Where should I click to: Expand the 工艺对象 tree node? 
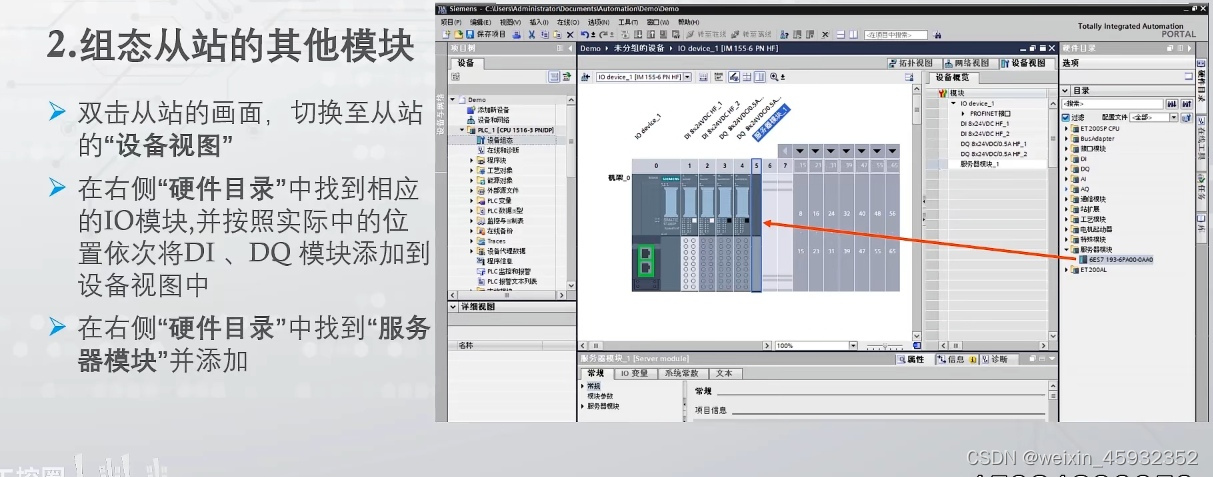(x=472, y=170)
